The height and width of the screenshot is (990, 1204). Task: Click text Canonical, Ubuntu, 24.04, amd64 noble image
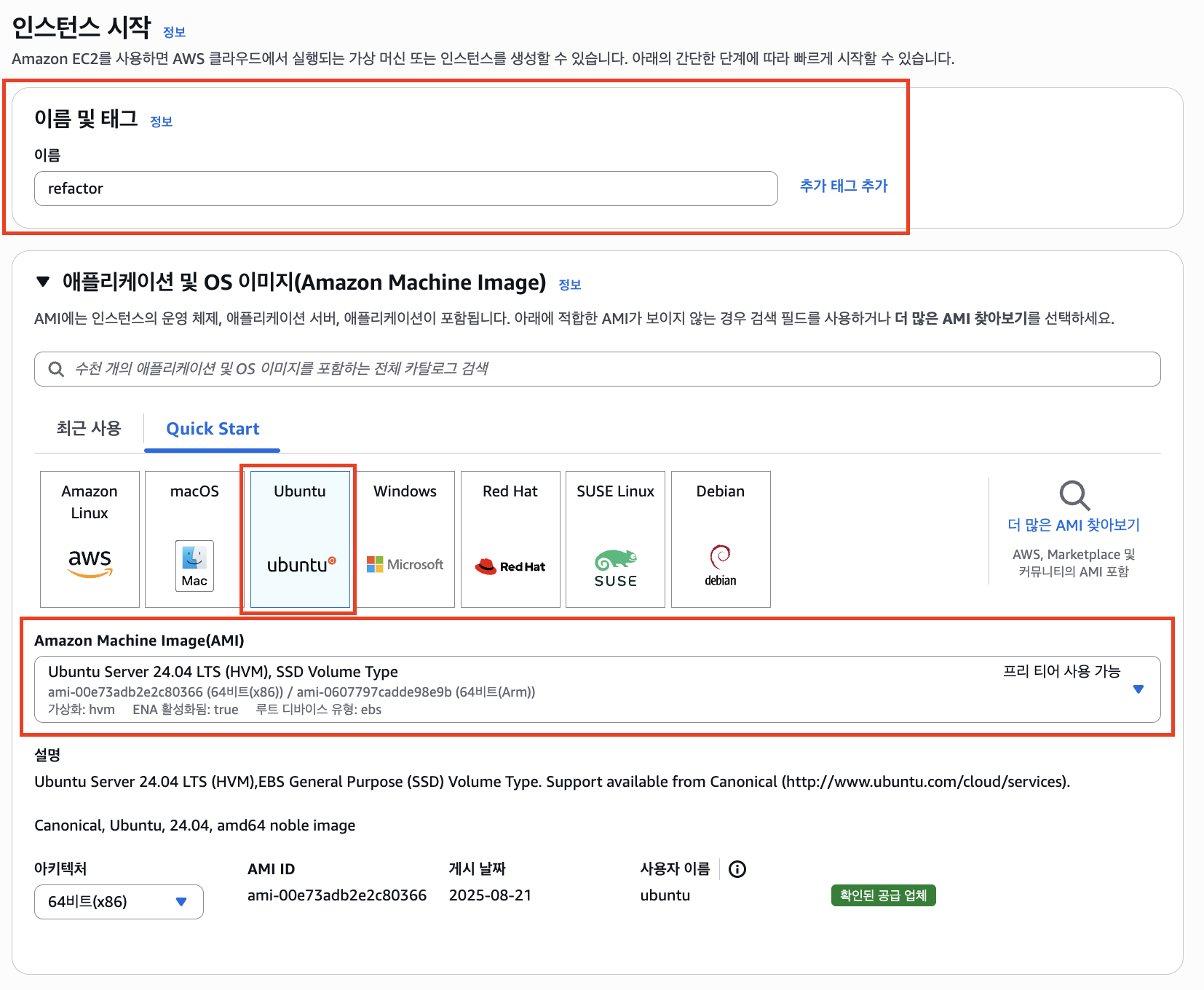tap(195, 825)
